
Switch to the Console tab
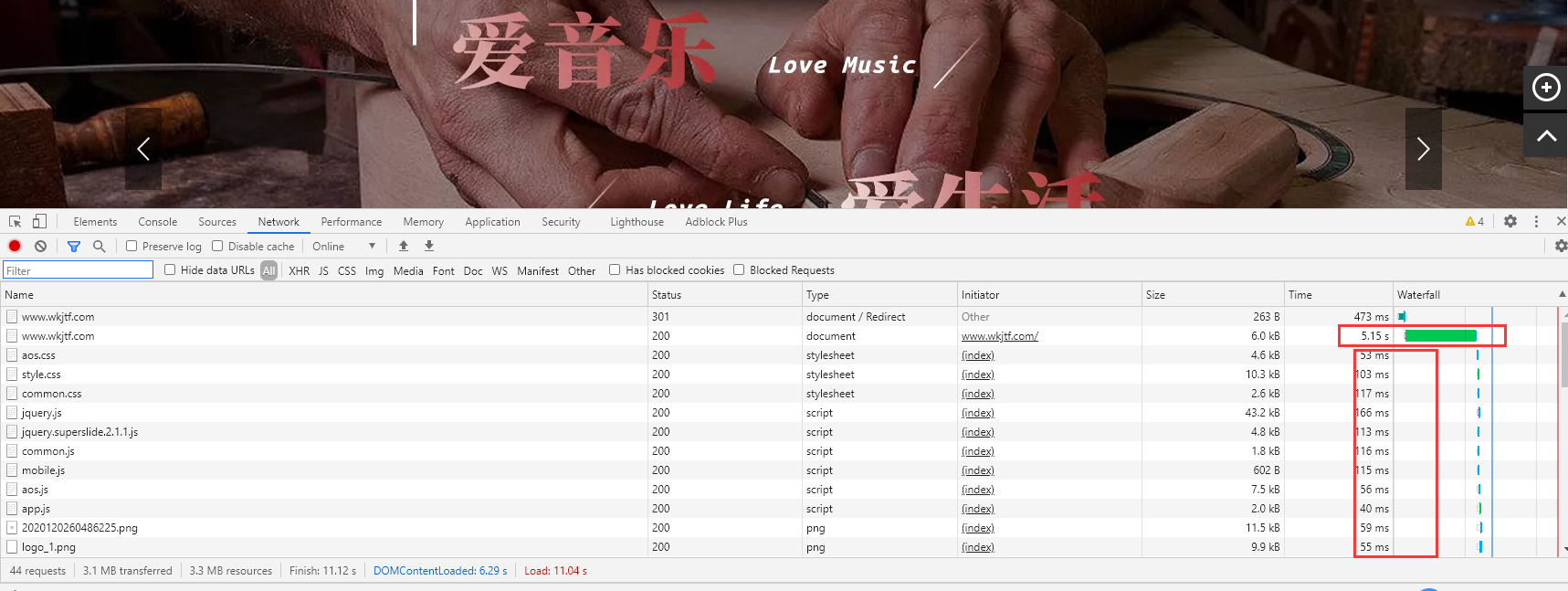click(x=157, y=222)
